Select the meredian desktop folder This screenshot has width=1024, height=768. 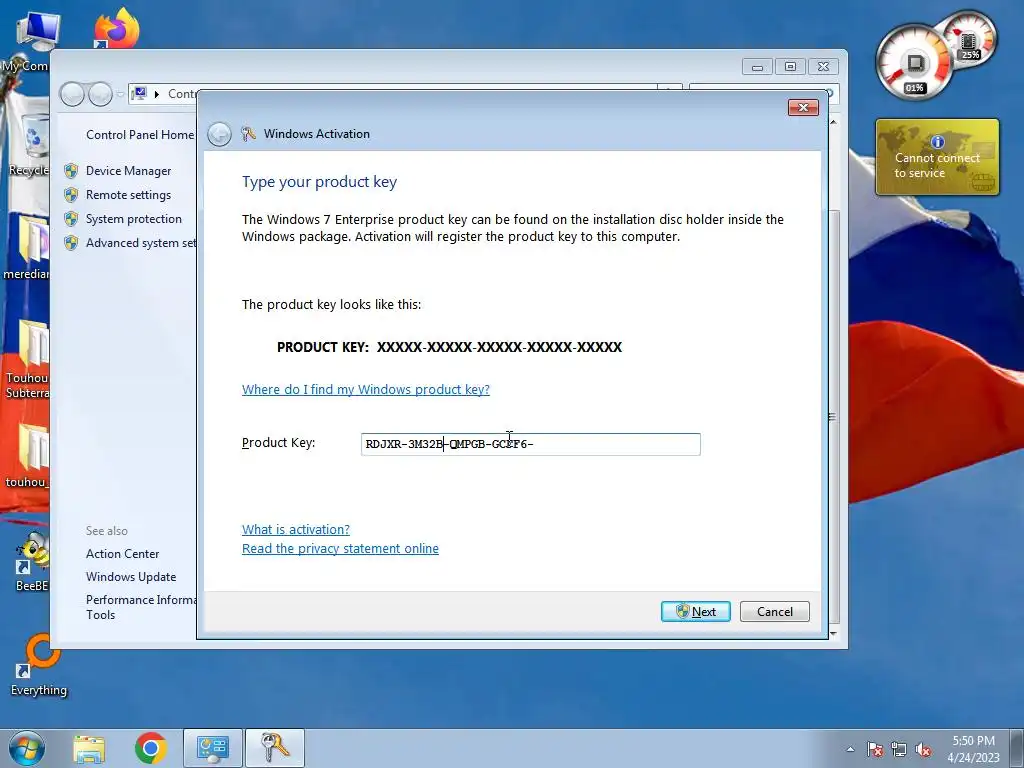pos(26,247)
